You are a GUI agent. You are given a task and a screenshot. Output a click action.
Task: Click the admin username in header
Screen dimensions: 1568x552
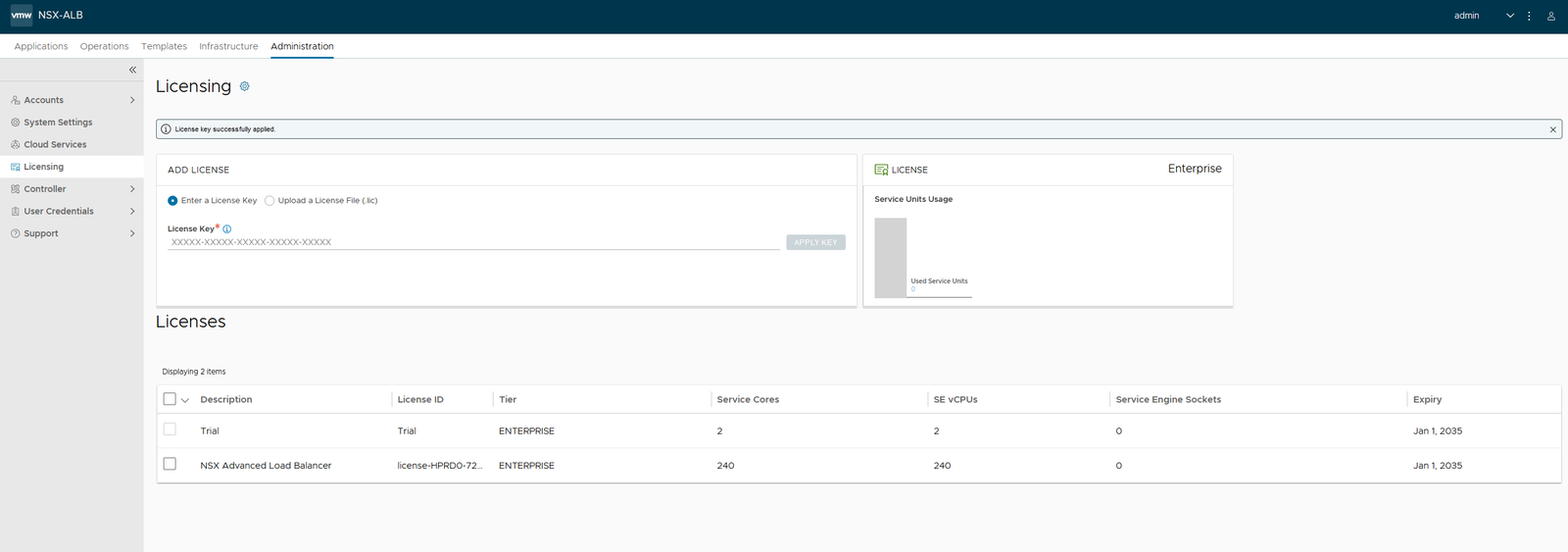pyautogui.click(x=1466, y=16)
